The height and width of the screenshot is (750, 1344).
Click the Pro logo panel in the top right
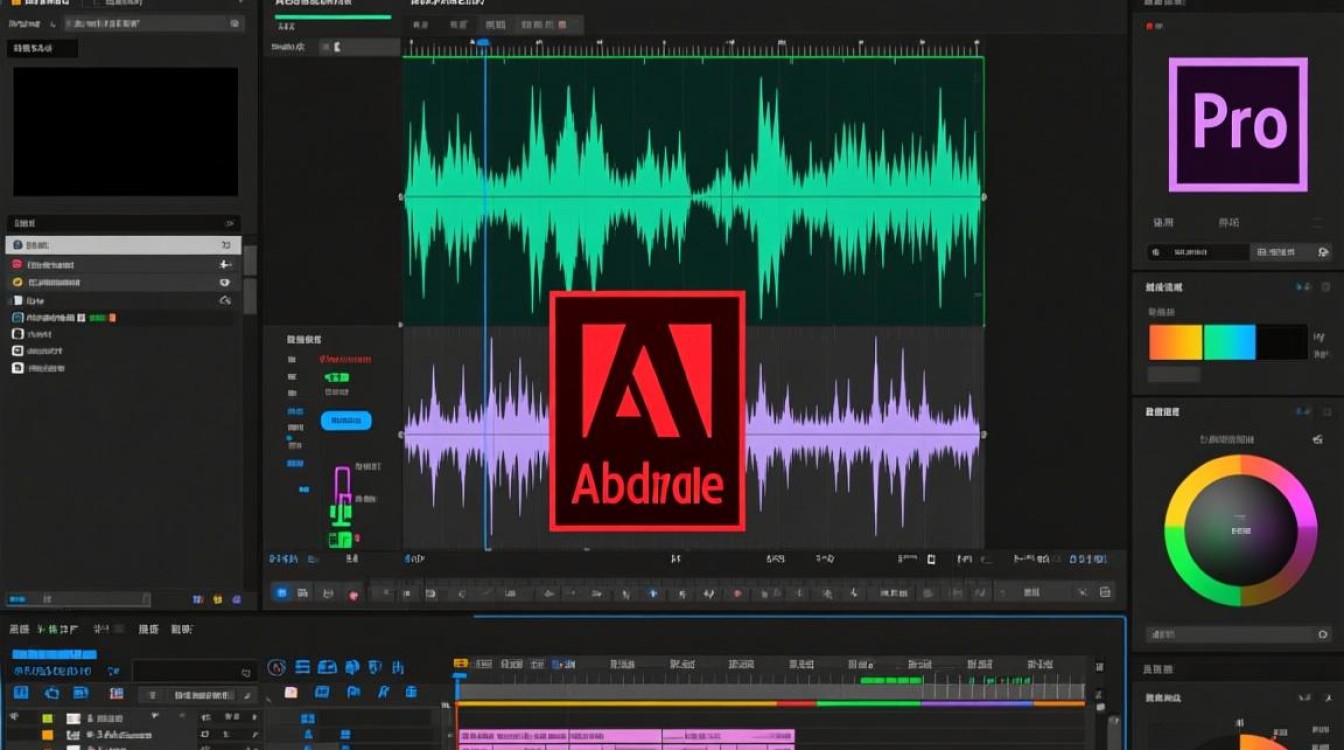coord(1238,122)
